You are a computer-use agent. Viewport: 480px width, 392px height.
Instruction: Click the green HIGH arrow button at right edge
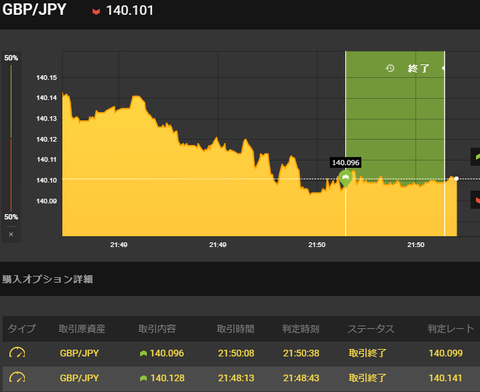click(475, 157)
